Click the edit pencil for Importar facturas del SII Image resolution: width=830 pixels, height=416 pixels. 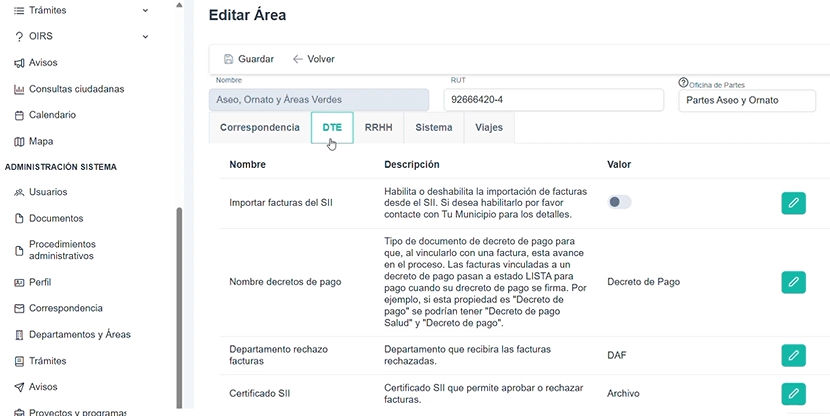coord(793,203)
